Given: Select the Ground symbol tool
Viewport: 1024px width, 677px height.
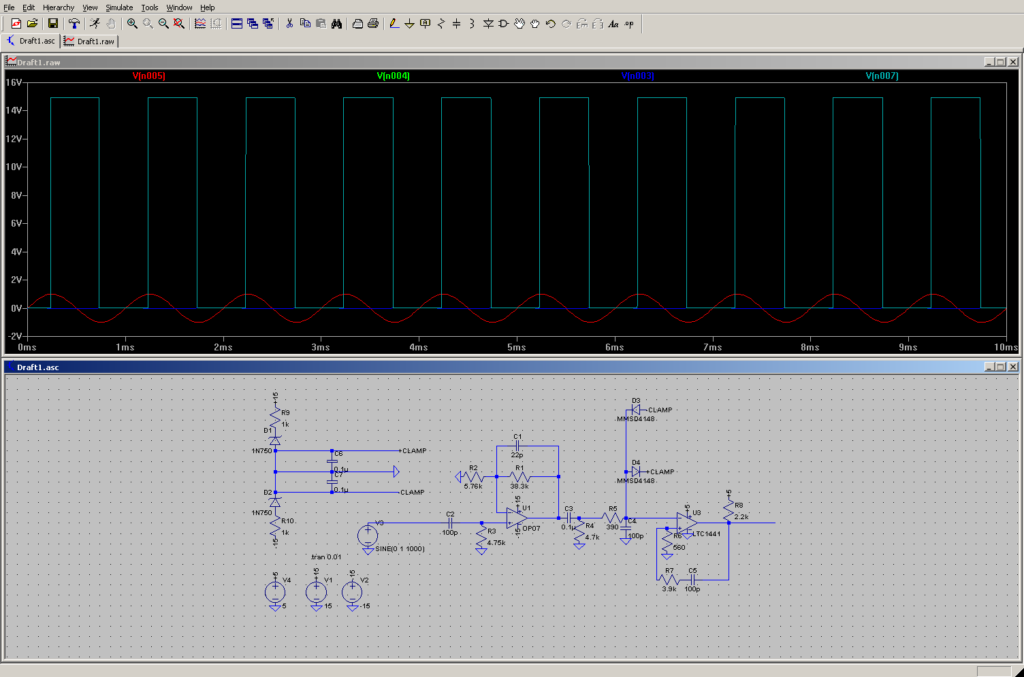Looking at the screenshot, I should click(409, 23).
